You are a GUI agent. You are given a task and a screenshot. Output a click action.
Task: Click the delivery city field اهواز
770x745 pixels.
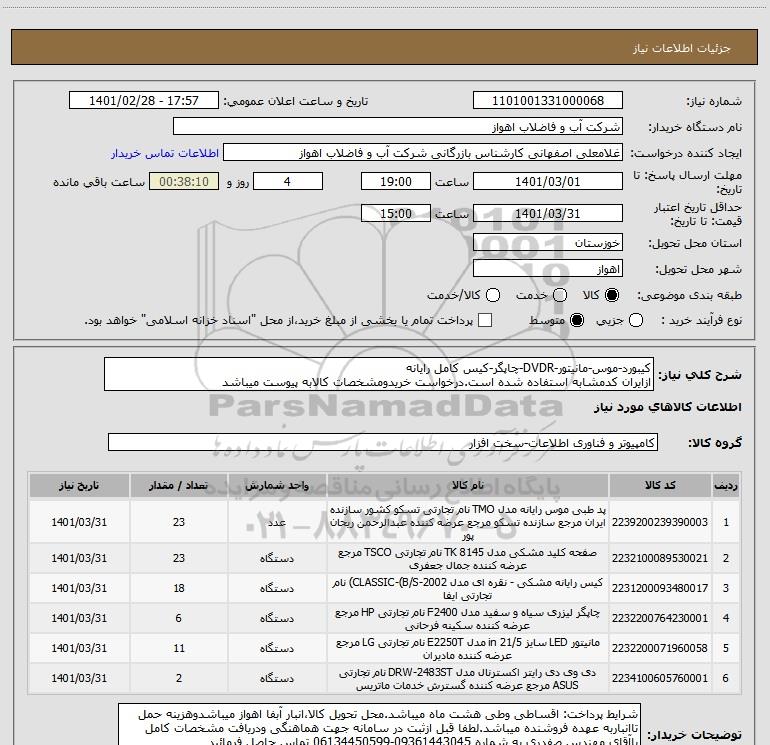pyautogui.click(x=548, y=269)
